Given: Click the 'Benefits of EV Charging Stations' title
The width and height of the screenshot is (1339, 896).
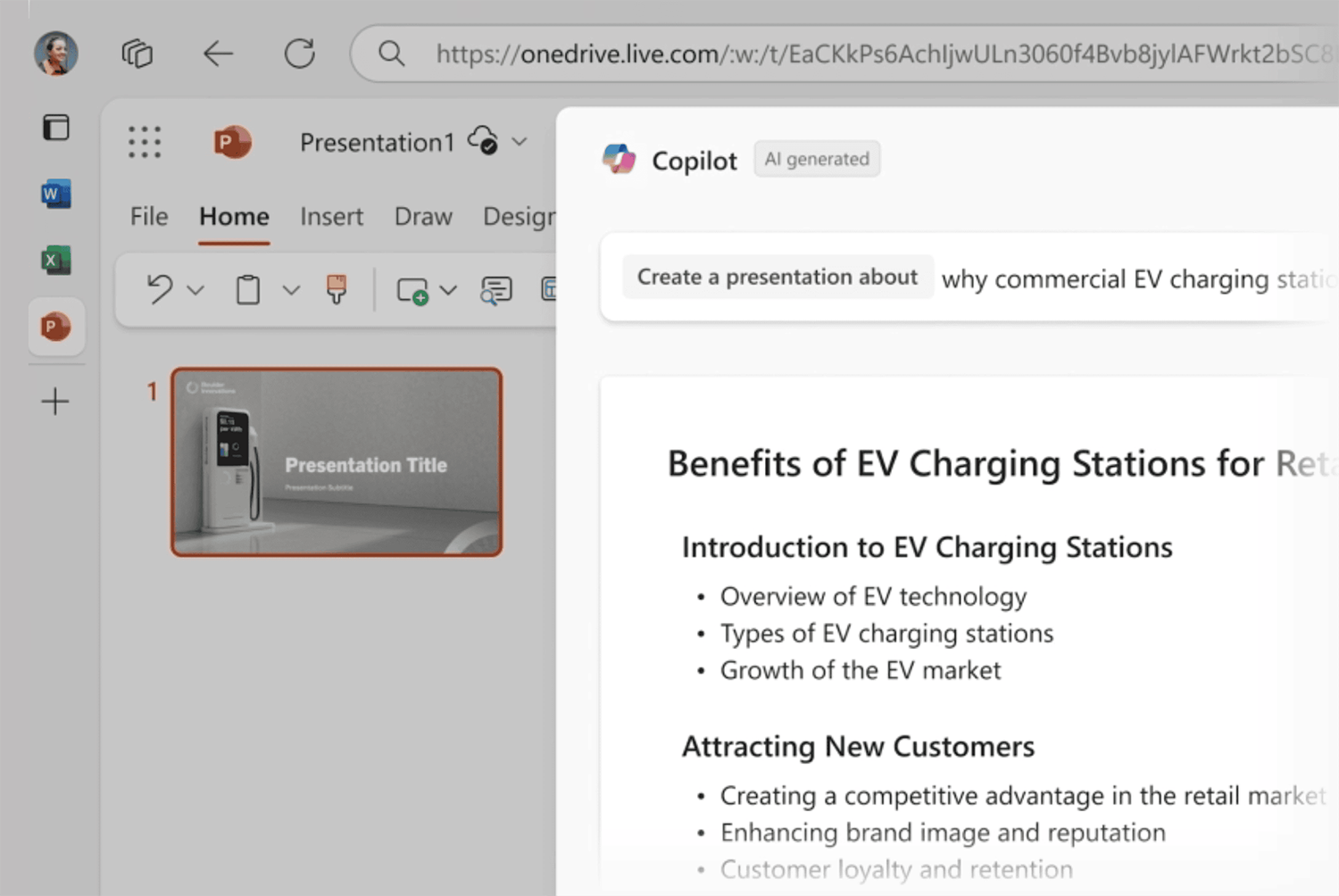Looking at the screenshot, I should pyautogui.click(x=1002, y=464).
